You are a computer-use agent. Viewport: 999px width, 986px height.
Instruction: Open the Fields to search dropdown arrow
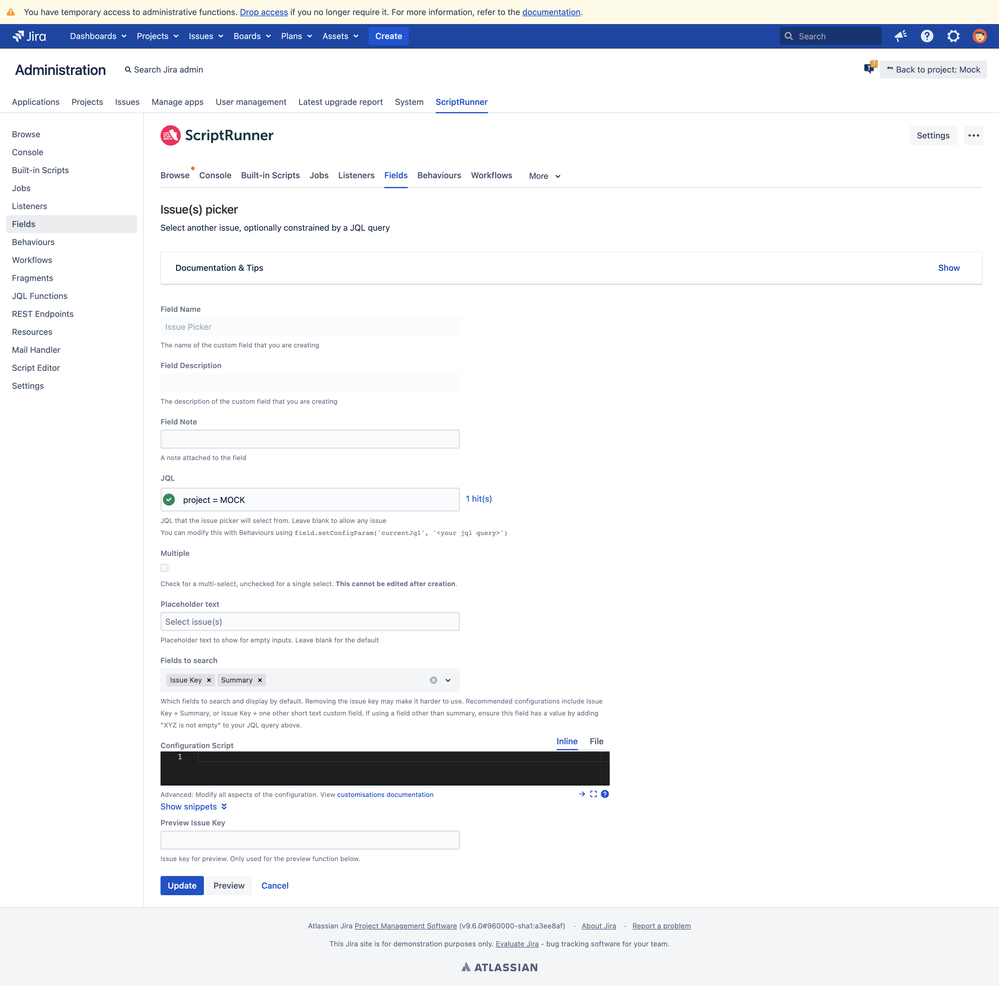tap(448, 680)
